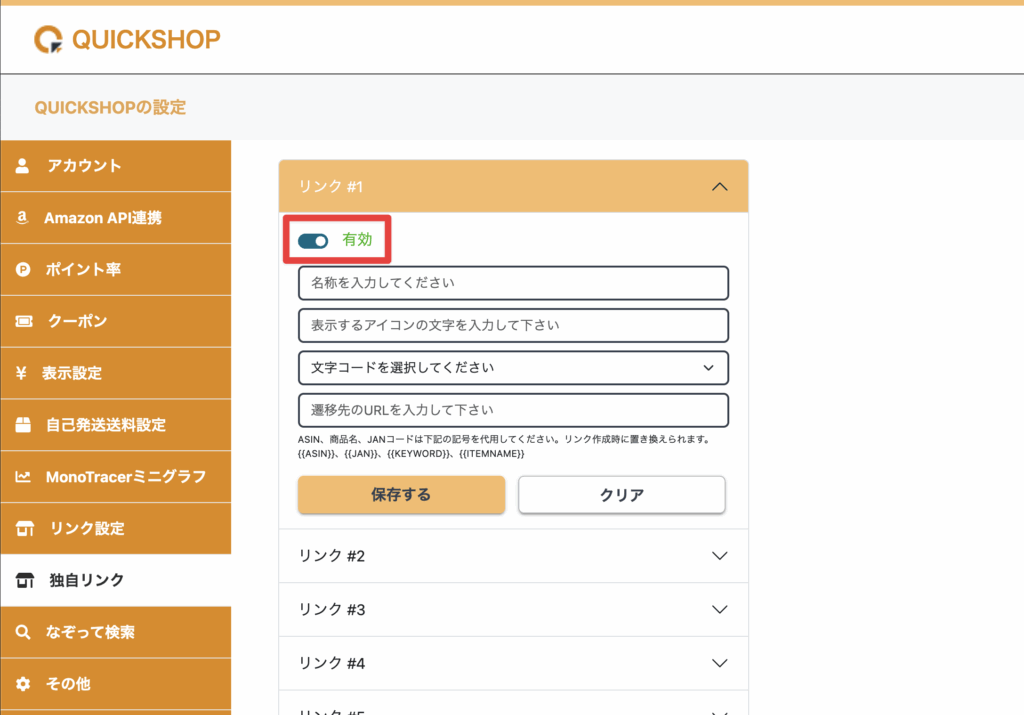Click the store icon beside リンク設定
The height and width of the screenshot is (715, 1024).
click(x=24, y=528)
